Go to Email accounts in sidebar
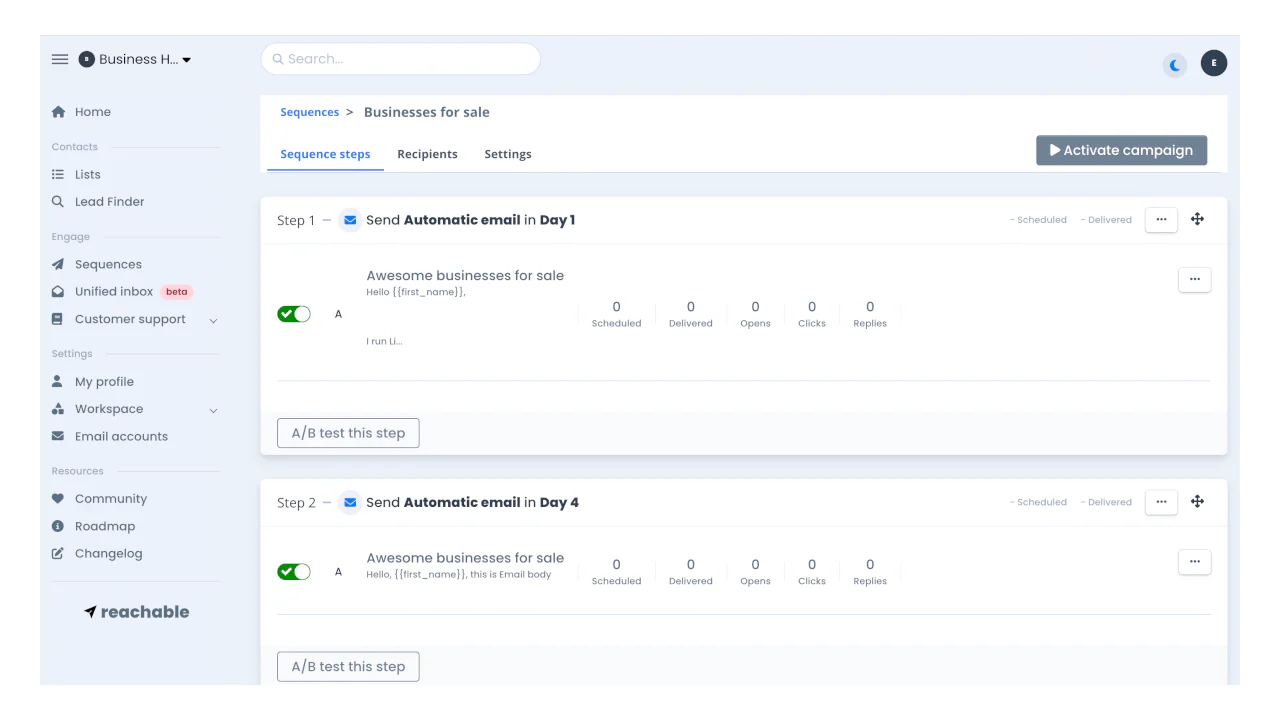Image resolution: width=1280 pixels, height=720 pixels. point(121,437)
